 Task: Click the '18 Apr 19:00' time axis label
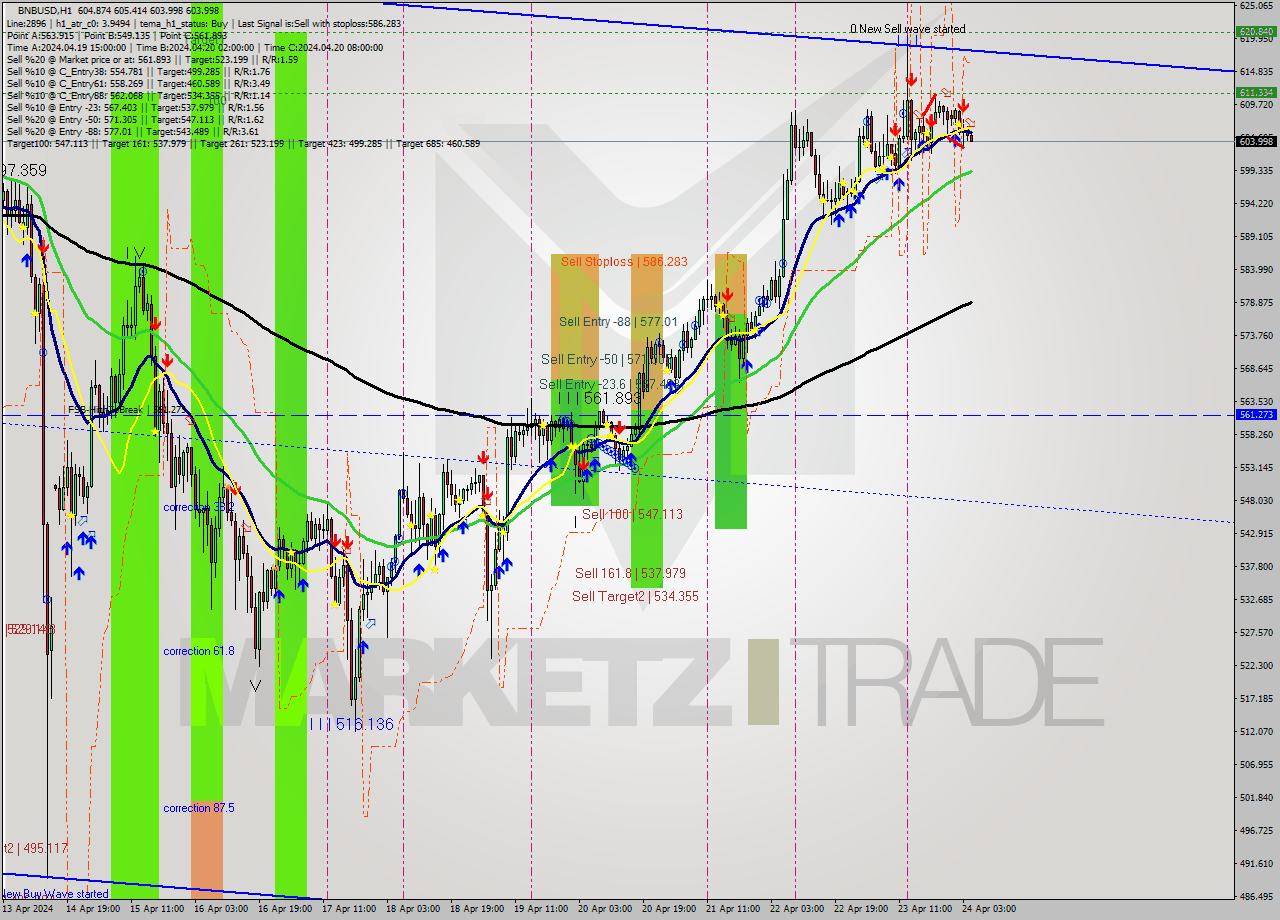tap(475, 909)
